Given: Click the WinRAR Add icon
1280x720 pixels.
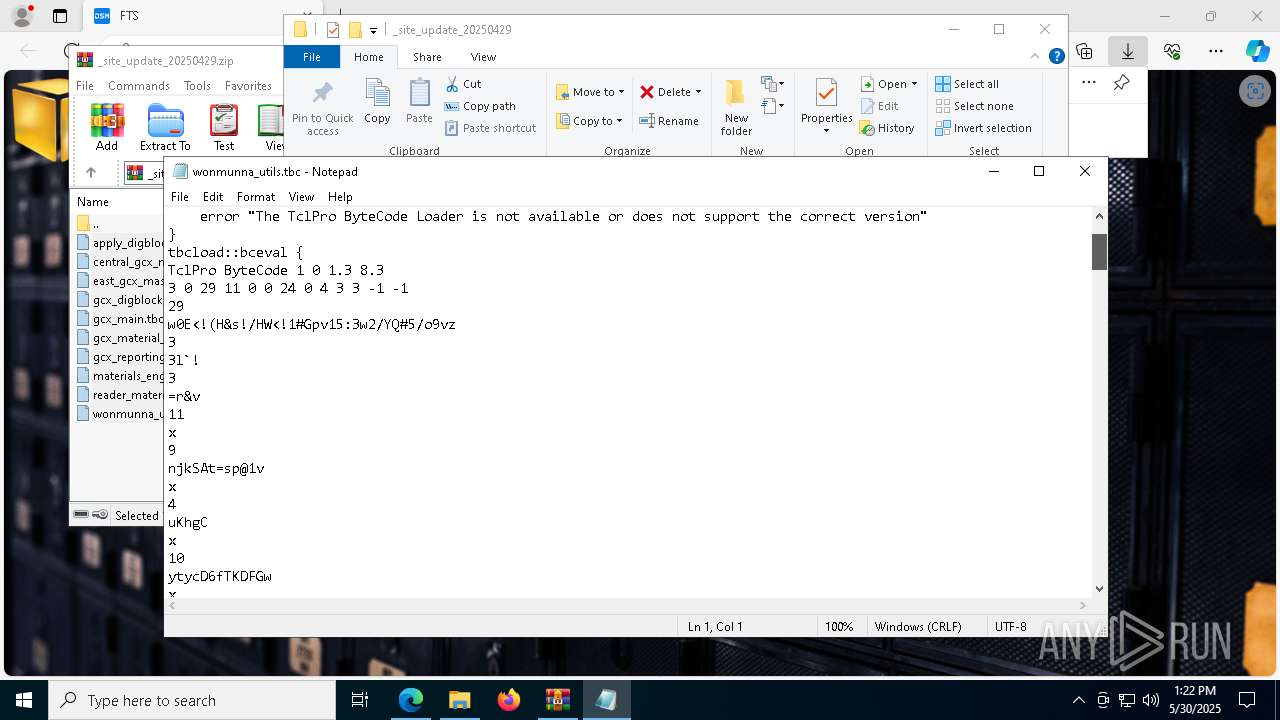Looking at the screenshot, I should click(107, 127).
